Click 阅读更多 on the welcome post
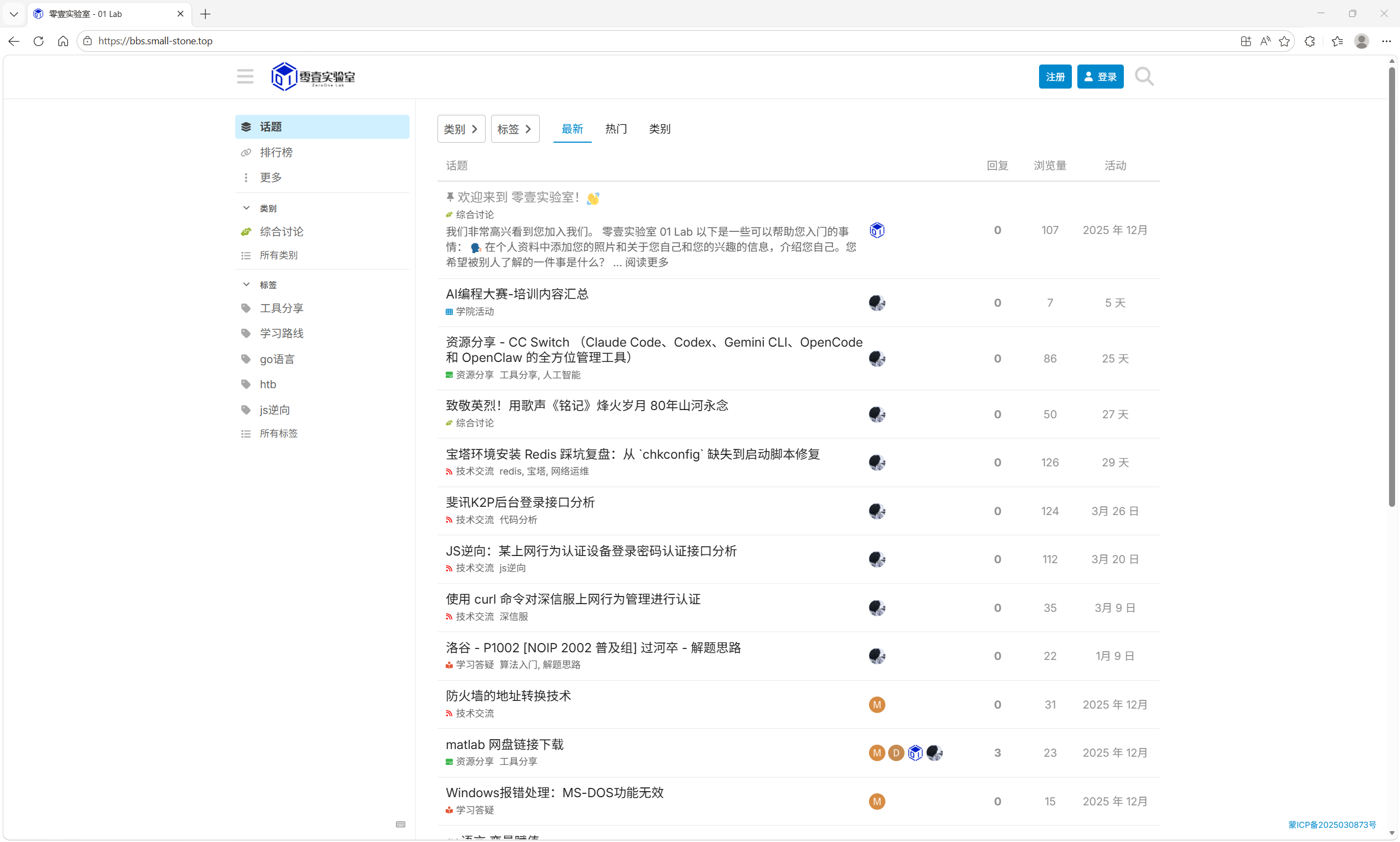1400x842 pixels. pyautogui.click(x=646, y=262)
